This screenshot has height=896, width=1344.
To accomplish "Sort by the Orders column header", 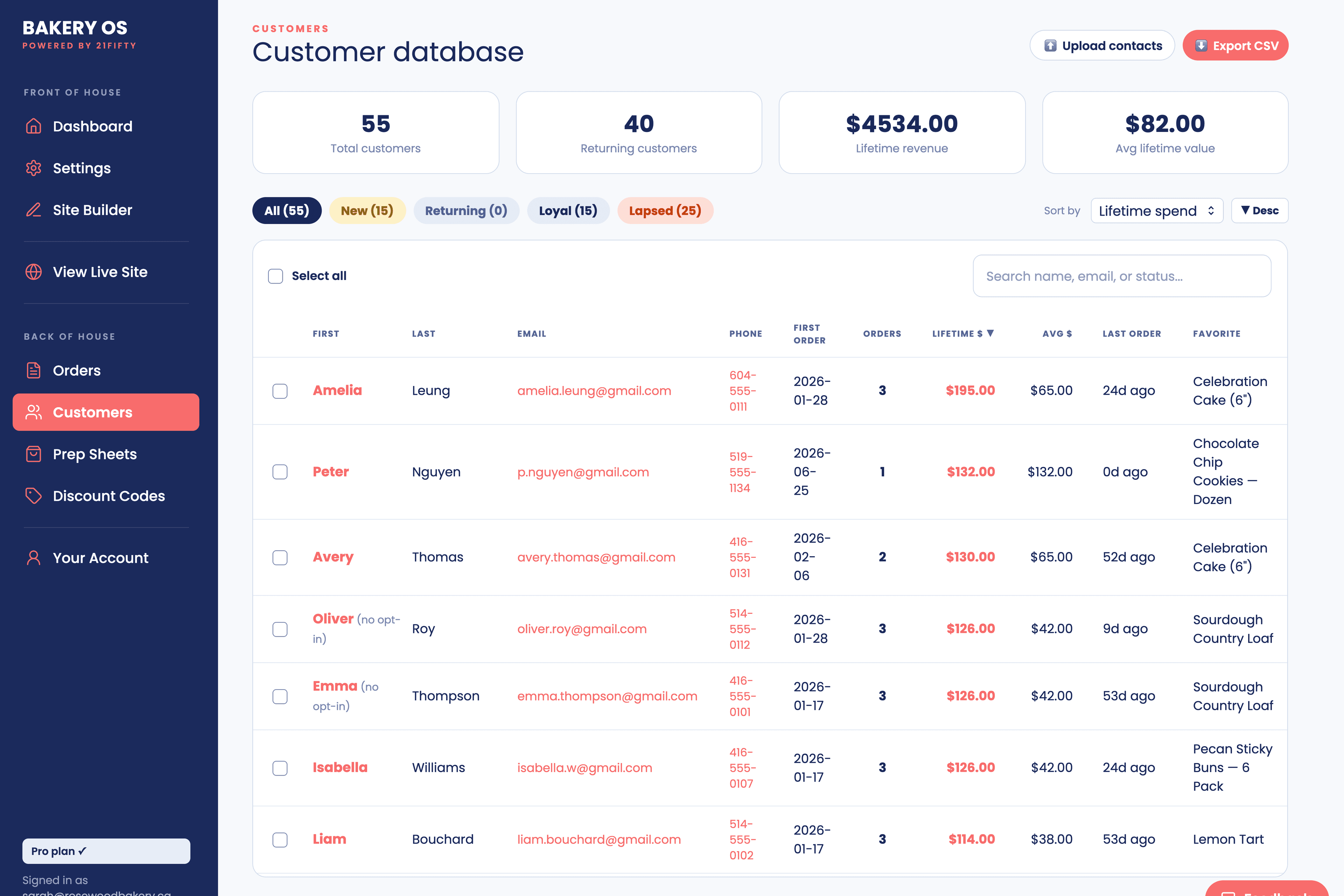I will coord(882,334).
